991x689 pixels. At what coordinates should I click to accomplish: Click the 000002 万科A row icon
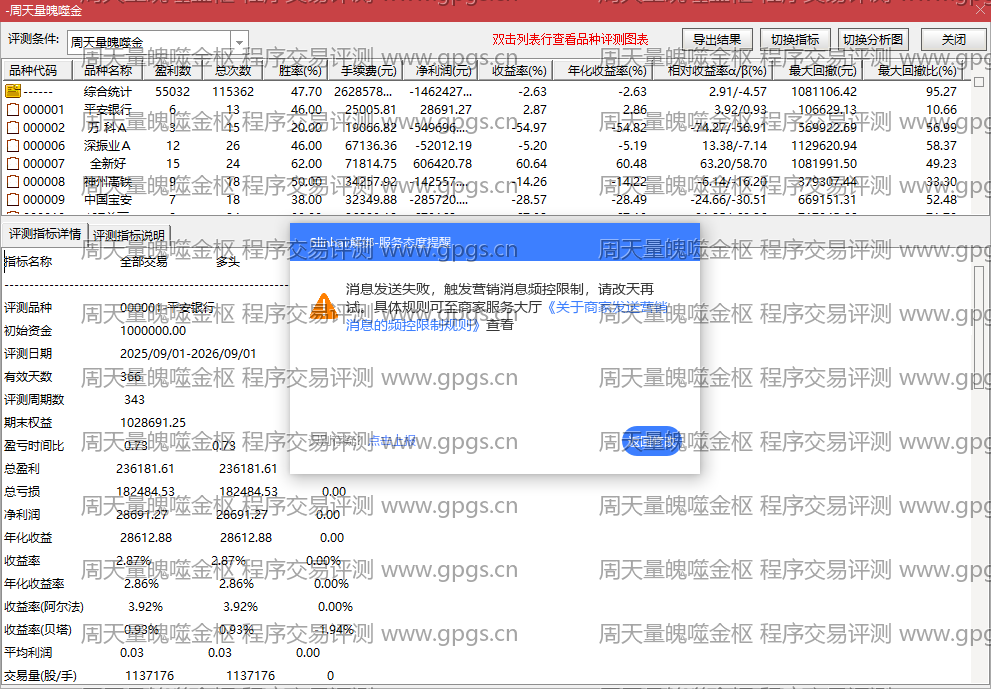13,128
